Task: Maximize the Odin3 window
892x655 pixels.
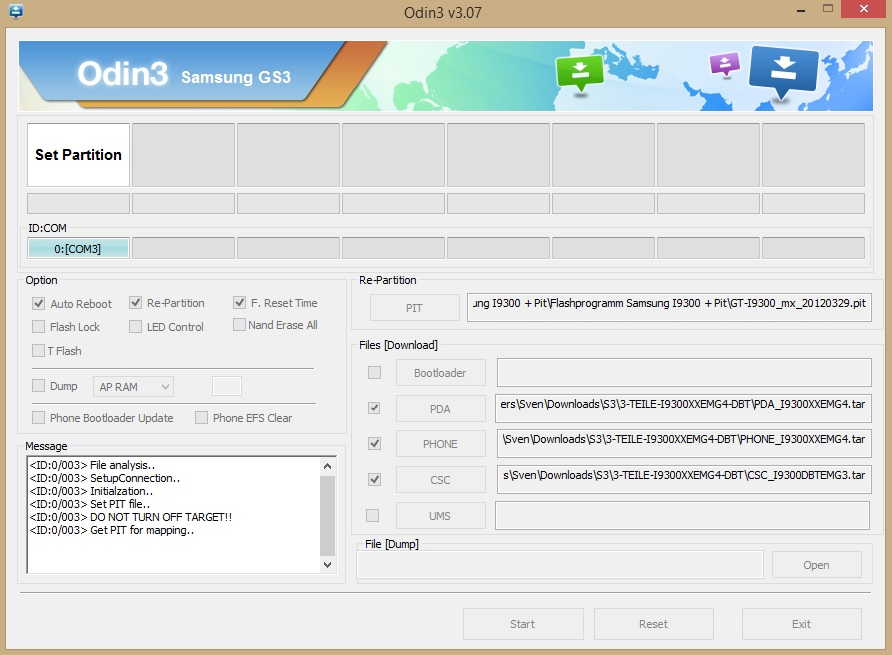Action: click(x=828, y=9)
